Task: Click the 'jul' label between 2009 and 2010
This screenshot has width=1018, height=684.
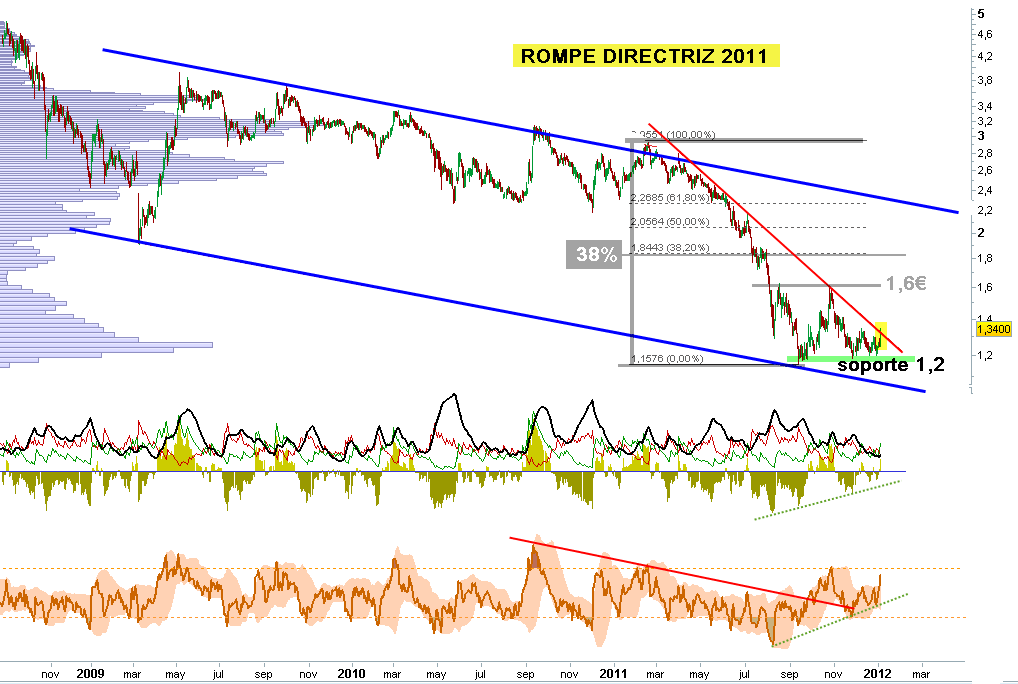Action: pos(218,674)
